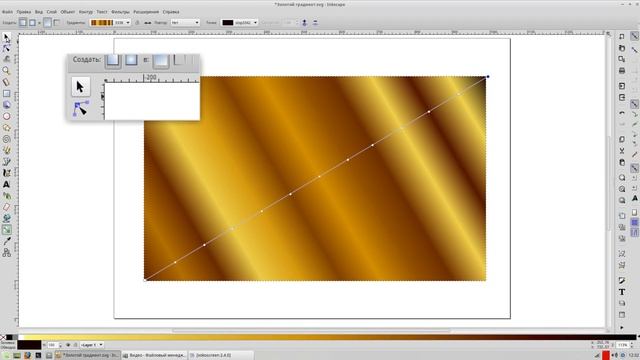Select the Pencil freehand tool
The image size is (640, 360).
pyautogui.click(x=7, y=151)
